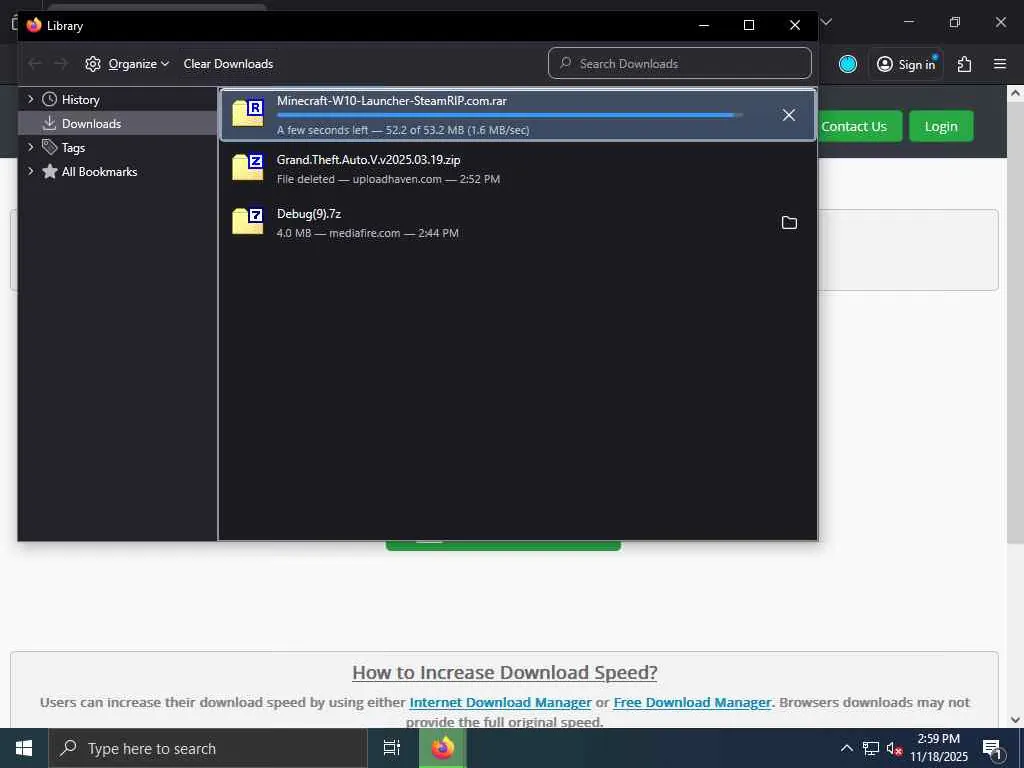Screen dimensions: 1024x768
Task: Click the Library back arrow
Action: [35, 63]
